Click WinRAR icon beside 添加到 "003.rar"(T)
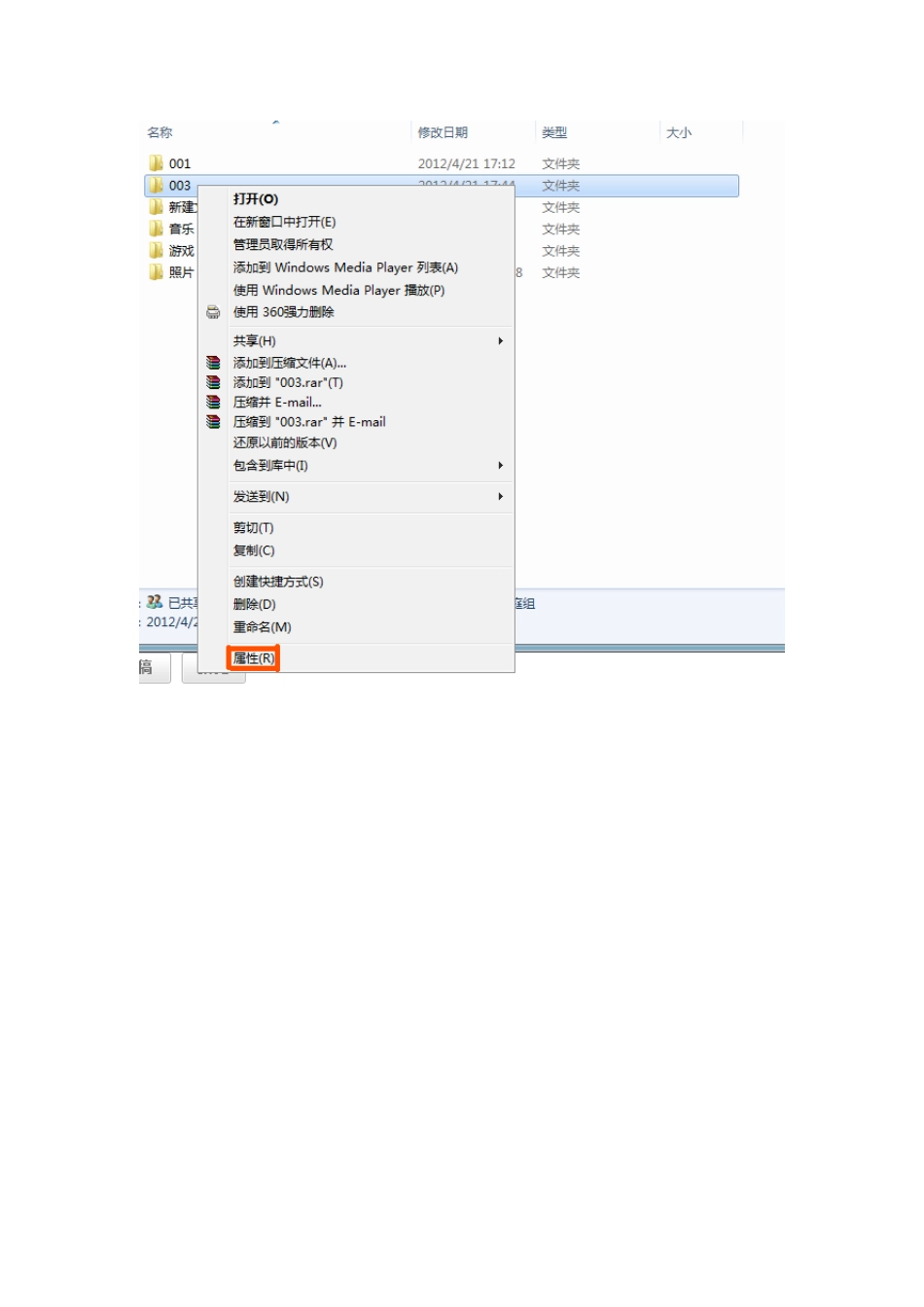The image size is (924, 1307). tap(213, 382)
